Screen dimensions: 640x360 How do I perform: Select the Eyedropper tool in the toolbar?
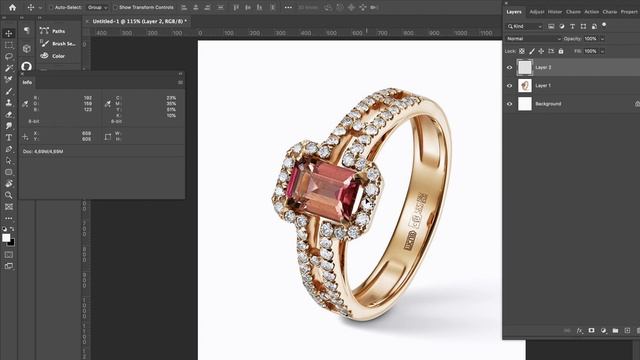click(x=9, y=80)
